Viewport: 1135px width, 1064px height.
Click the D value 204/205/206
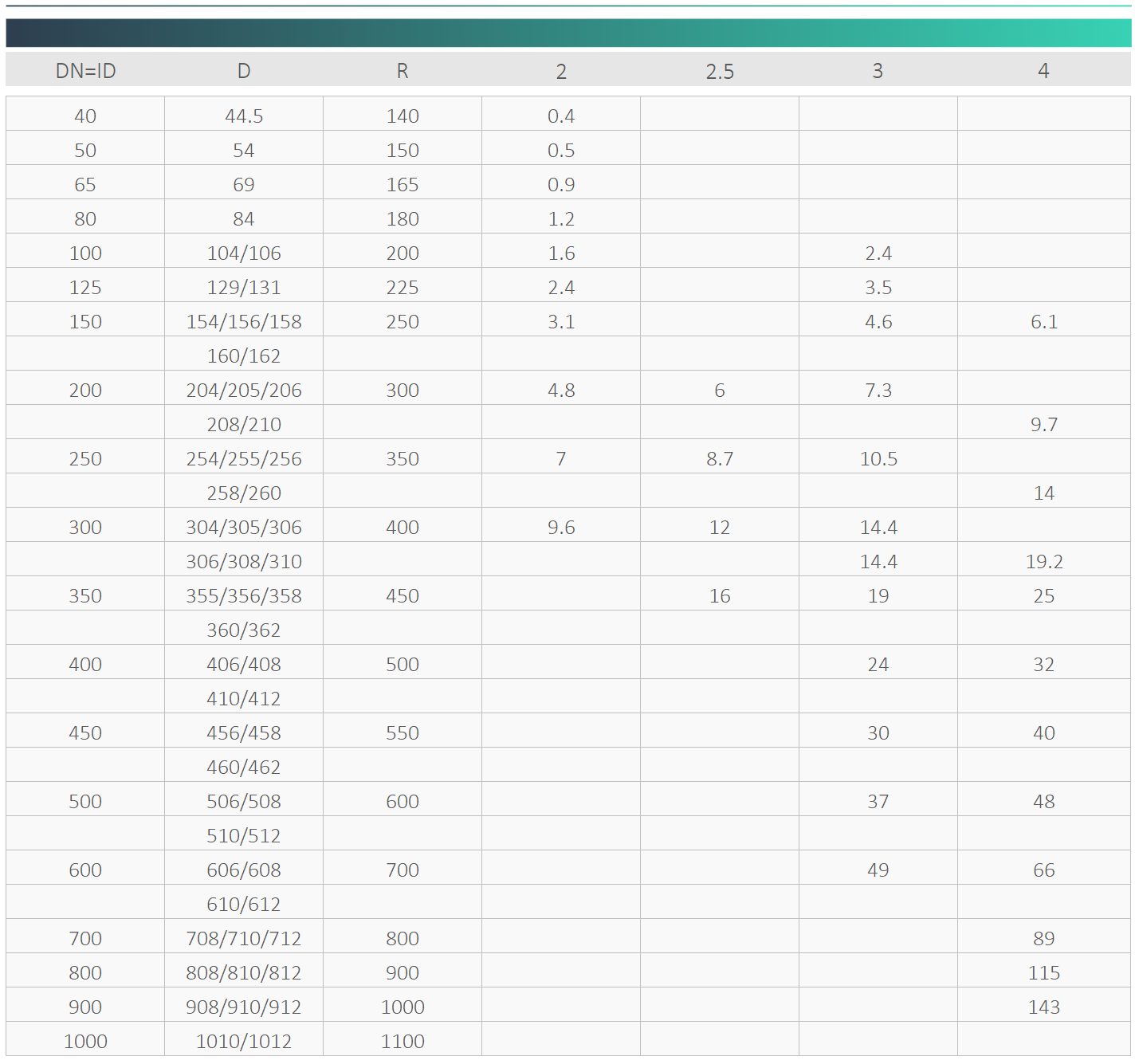pos(244,391)
